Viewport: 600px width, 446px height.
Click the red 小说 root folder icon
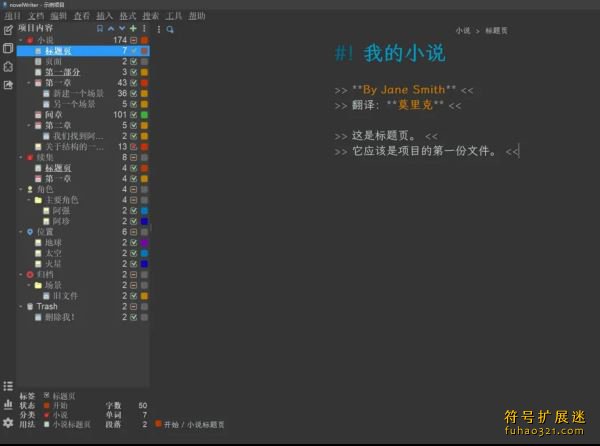(x=30, y=40)
